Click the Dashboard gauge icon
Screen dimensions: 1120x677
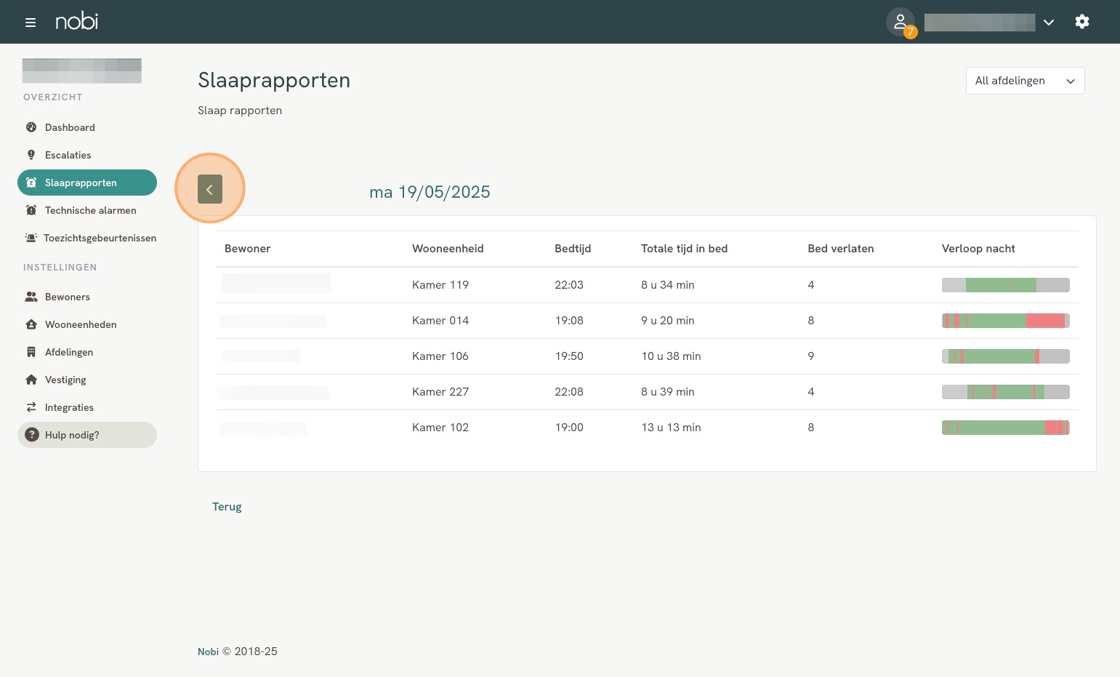pyautogui.click(x=31, y=128)
